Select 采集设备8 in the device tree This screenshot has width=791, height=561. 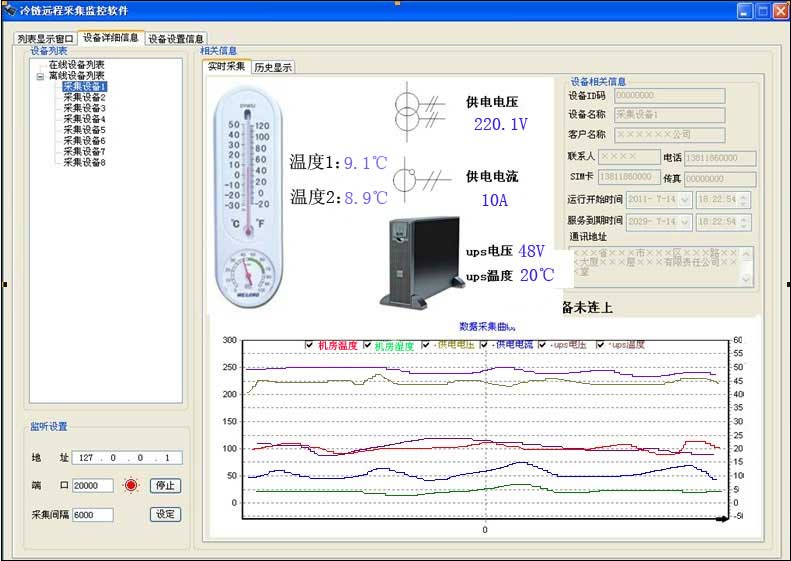tap(84, 162)
